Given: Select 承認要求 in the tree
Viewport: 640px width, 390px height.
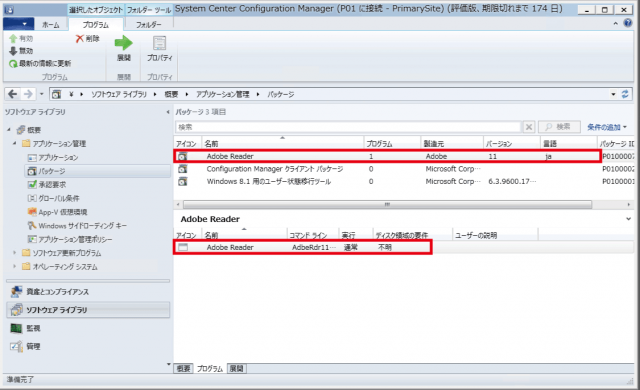Looking at the screenshot, I should pyautogui.click(x=47, y=185).
